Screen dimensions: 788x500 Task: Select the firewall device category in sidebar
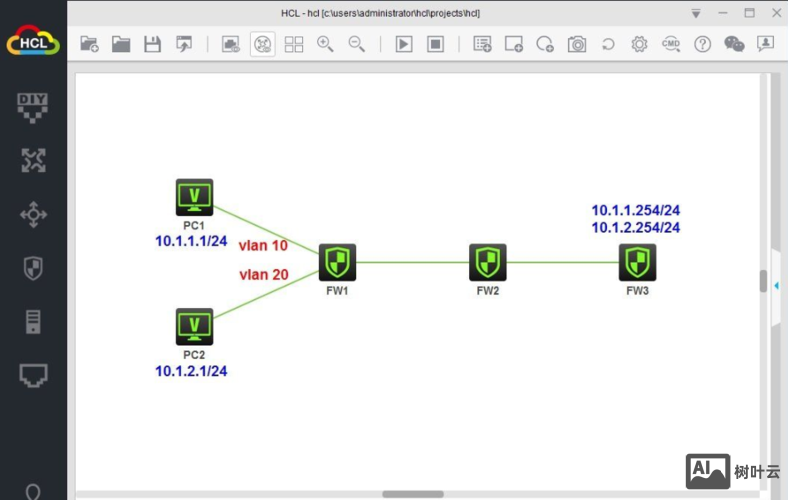pyautogui.click(x=33, y=267)
